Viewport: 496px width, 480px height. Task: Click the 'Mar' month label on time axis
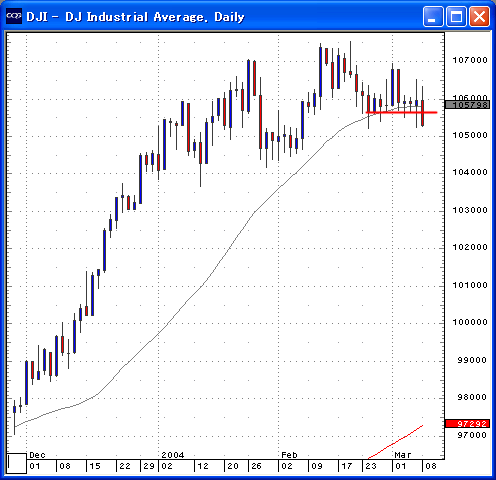[403, 455]
